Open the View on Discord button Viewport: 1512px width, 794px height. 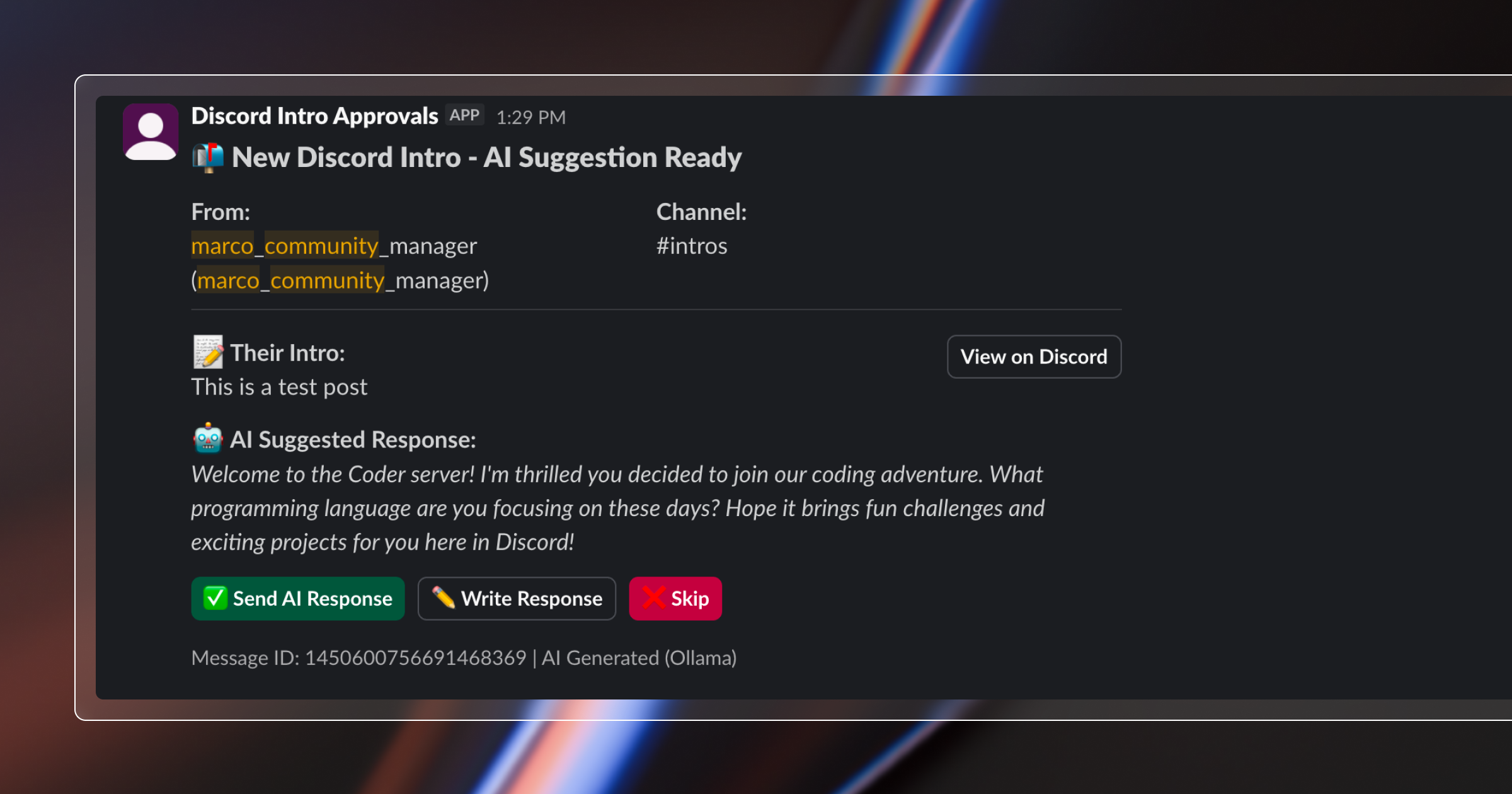1034,357
